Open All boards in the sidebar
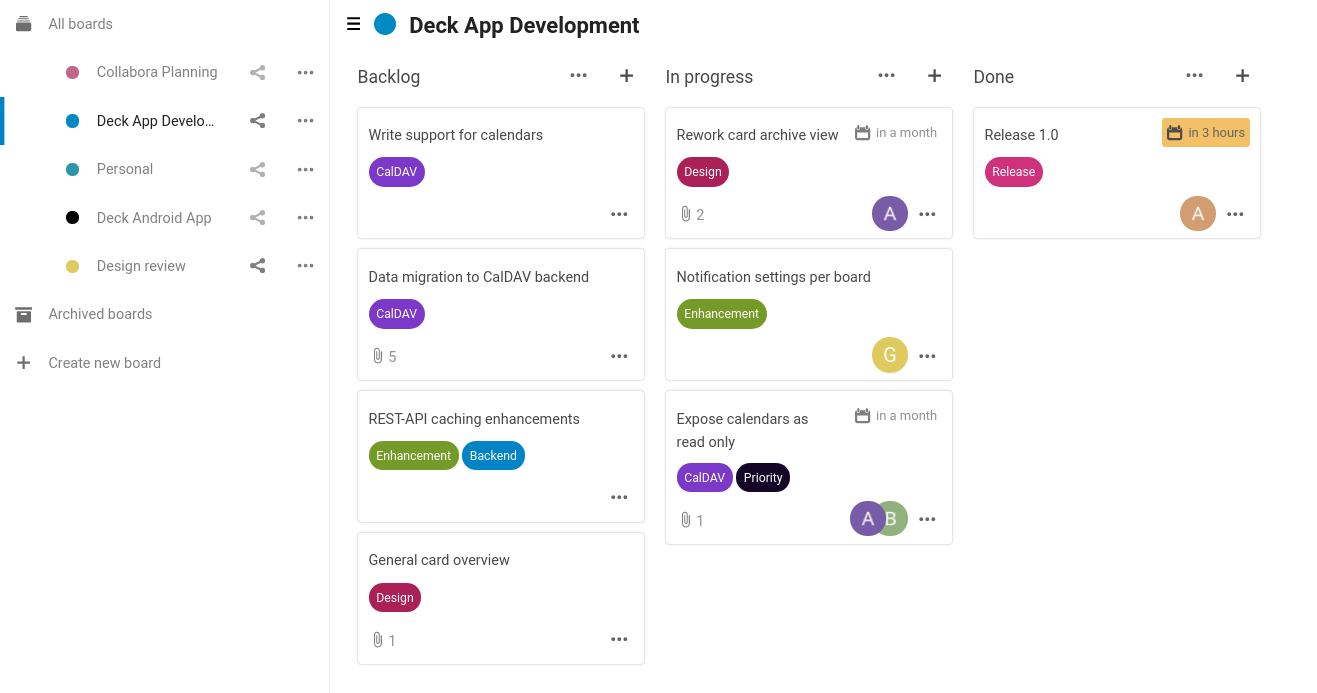The image size is (1317, 693). point(80,24)
